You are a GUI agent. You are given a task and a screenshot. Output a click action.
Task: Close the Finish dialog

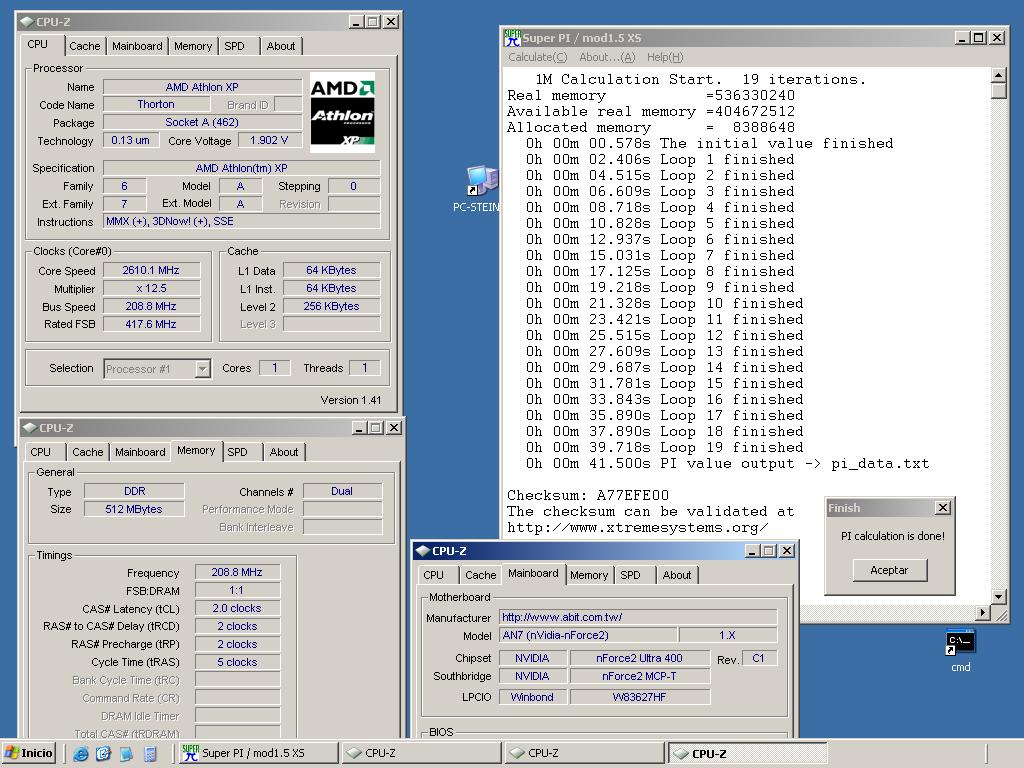click(943, 507)
